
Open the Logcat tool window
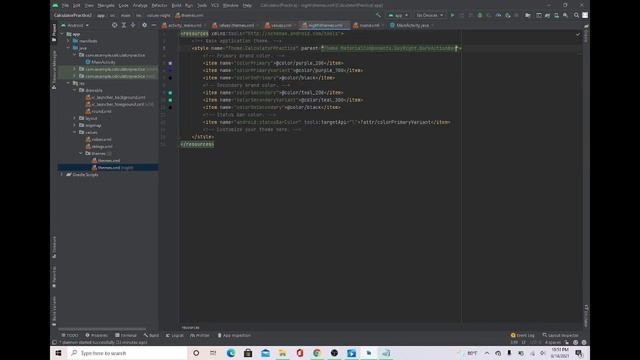[x=175, y=336]
